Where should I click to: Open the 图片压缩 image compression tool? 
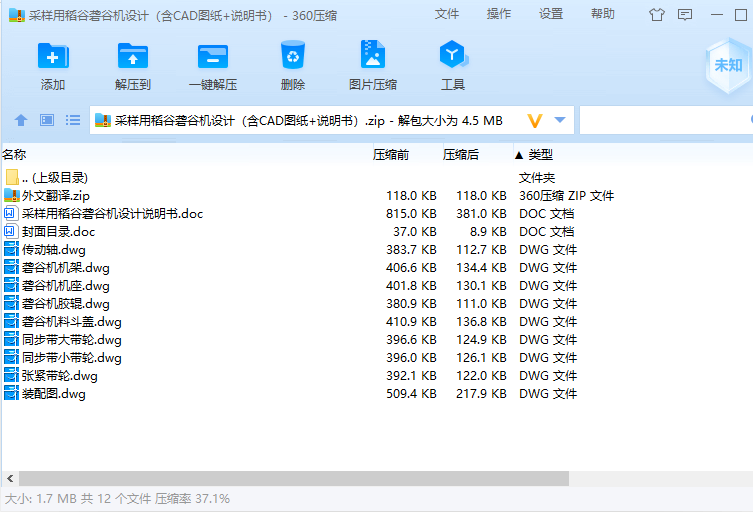coord(373,54)
